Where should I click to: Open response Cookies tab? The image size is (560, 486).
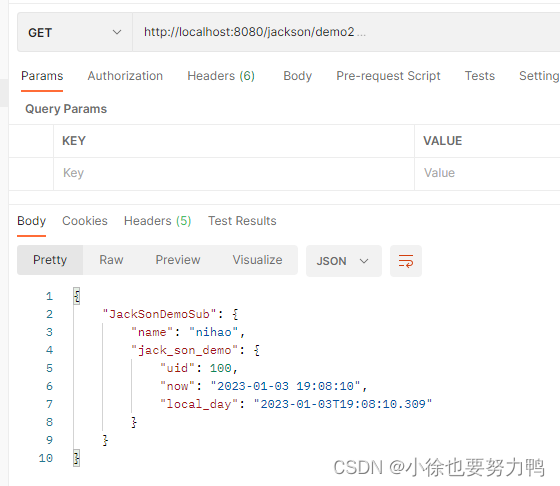[x=85, y=221]
